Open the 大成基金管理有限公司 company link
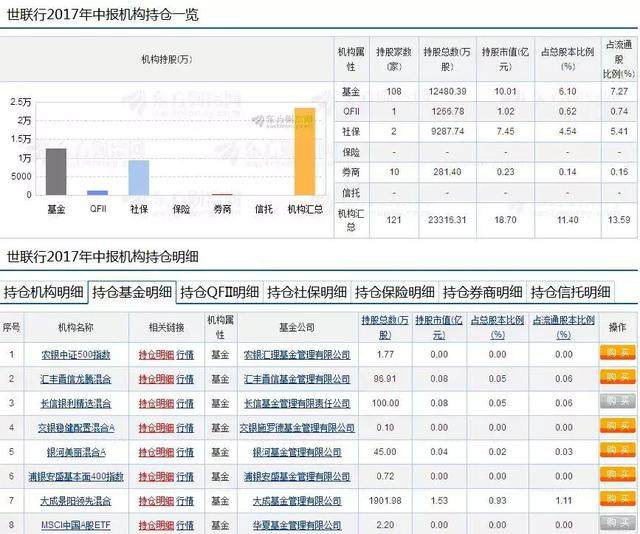The height and width of the screenshot is (534, 640). tap(298, 499)
